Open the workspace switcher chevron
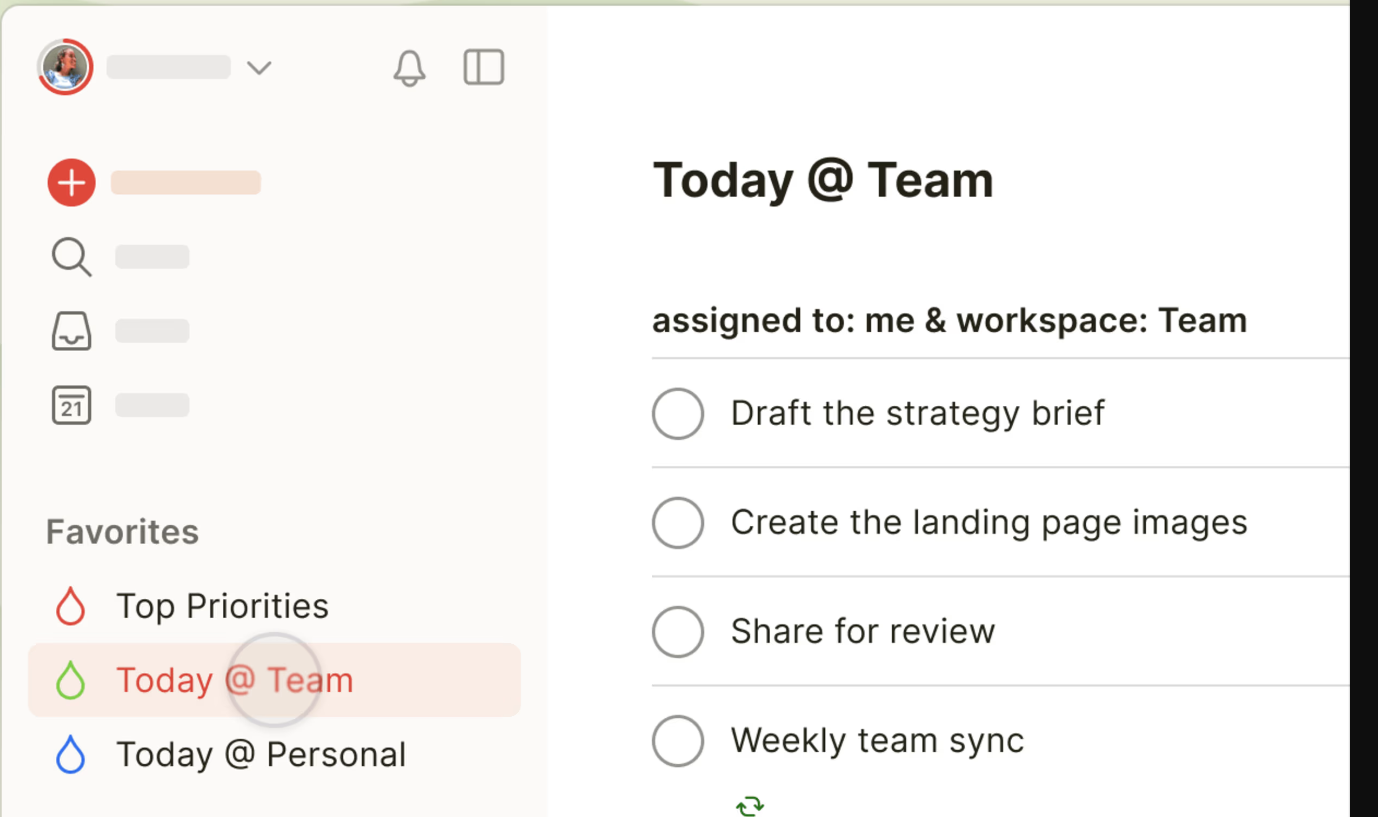The width and height of the screenshot is (1378, 817). [259, 68]
